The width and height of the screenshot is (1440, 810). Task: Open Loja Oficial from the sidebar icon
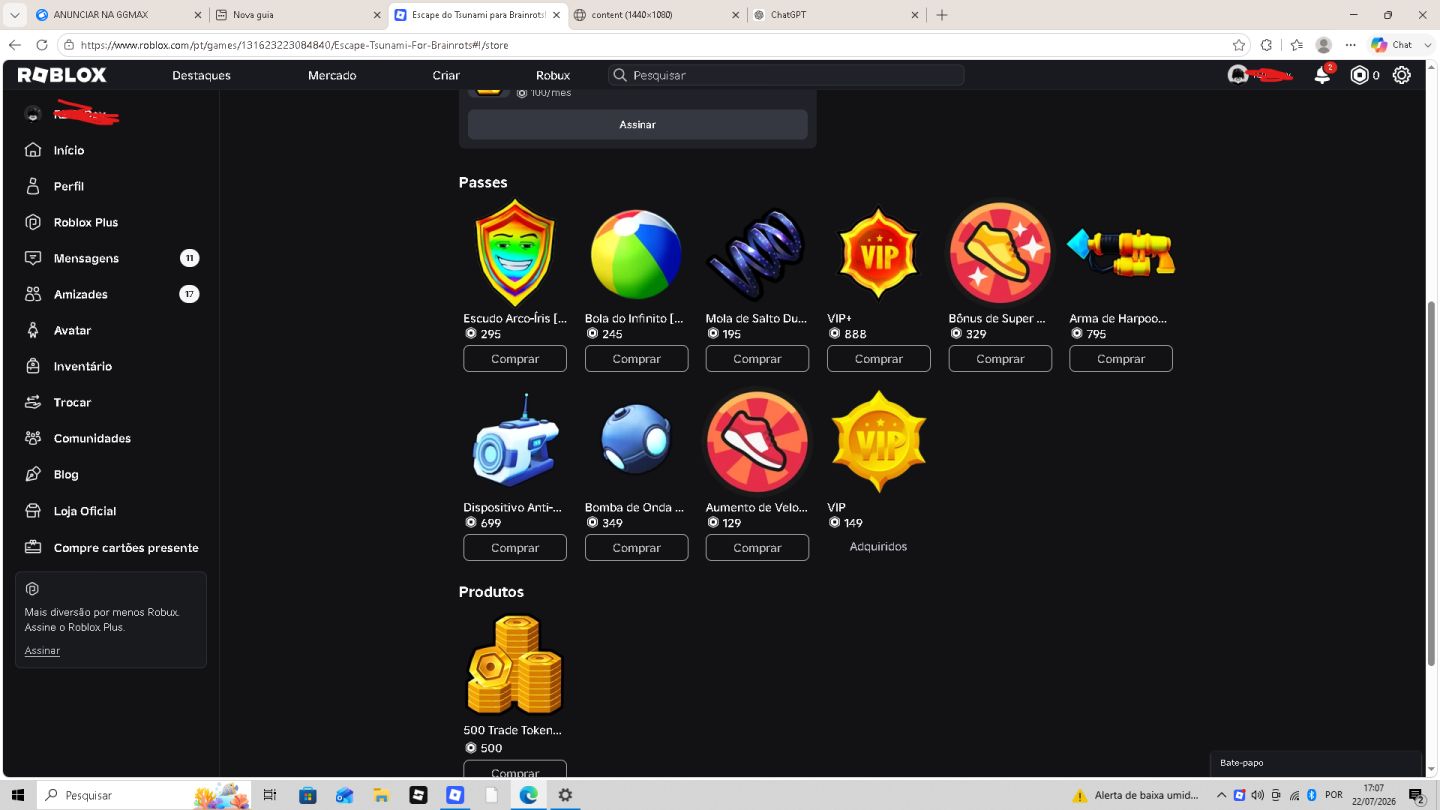pos(33,511)
